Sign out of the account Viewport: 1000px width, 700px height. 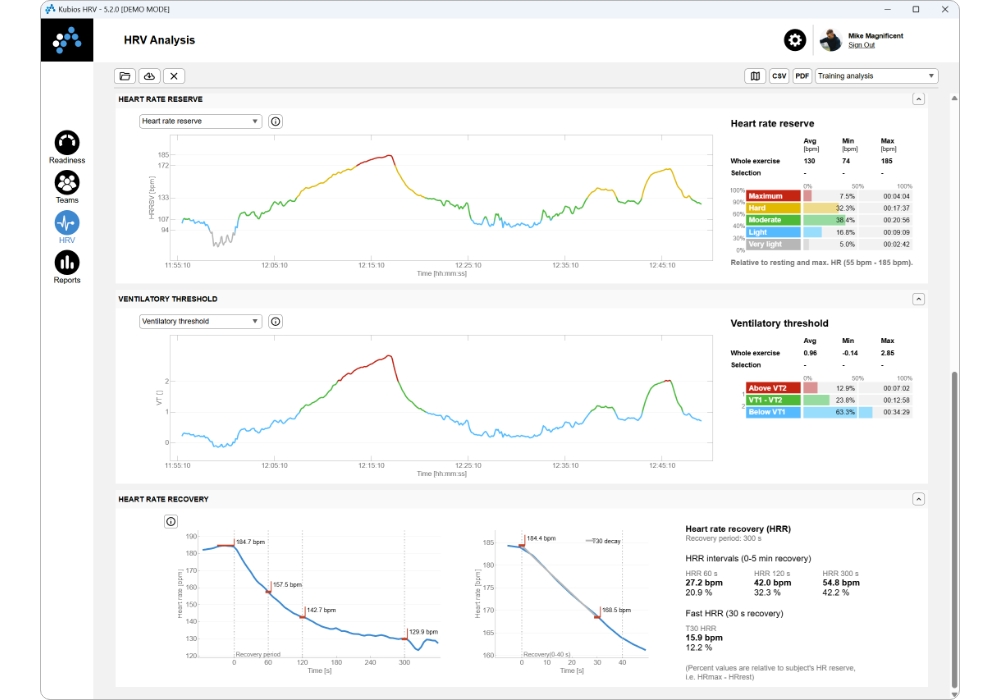(862, 45)
